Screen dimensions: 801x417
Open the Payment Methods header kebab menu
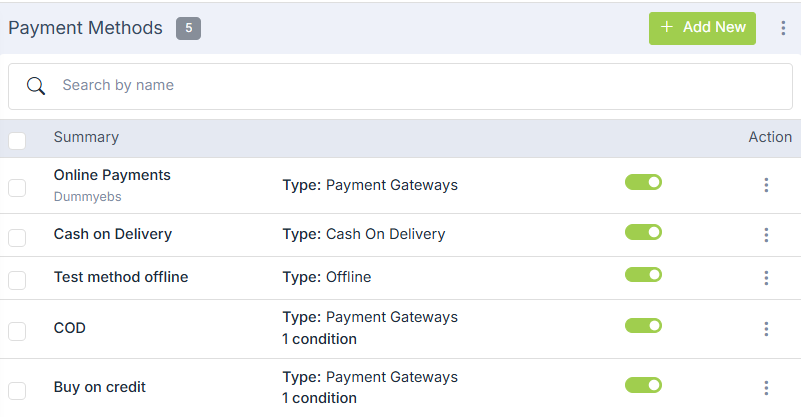(783, 28)
